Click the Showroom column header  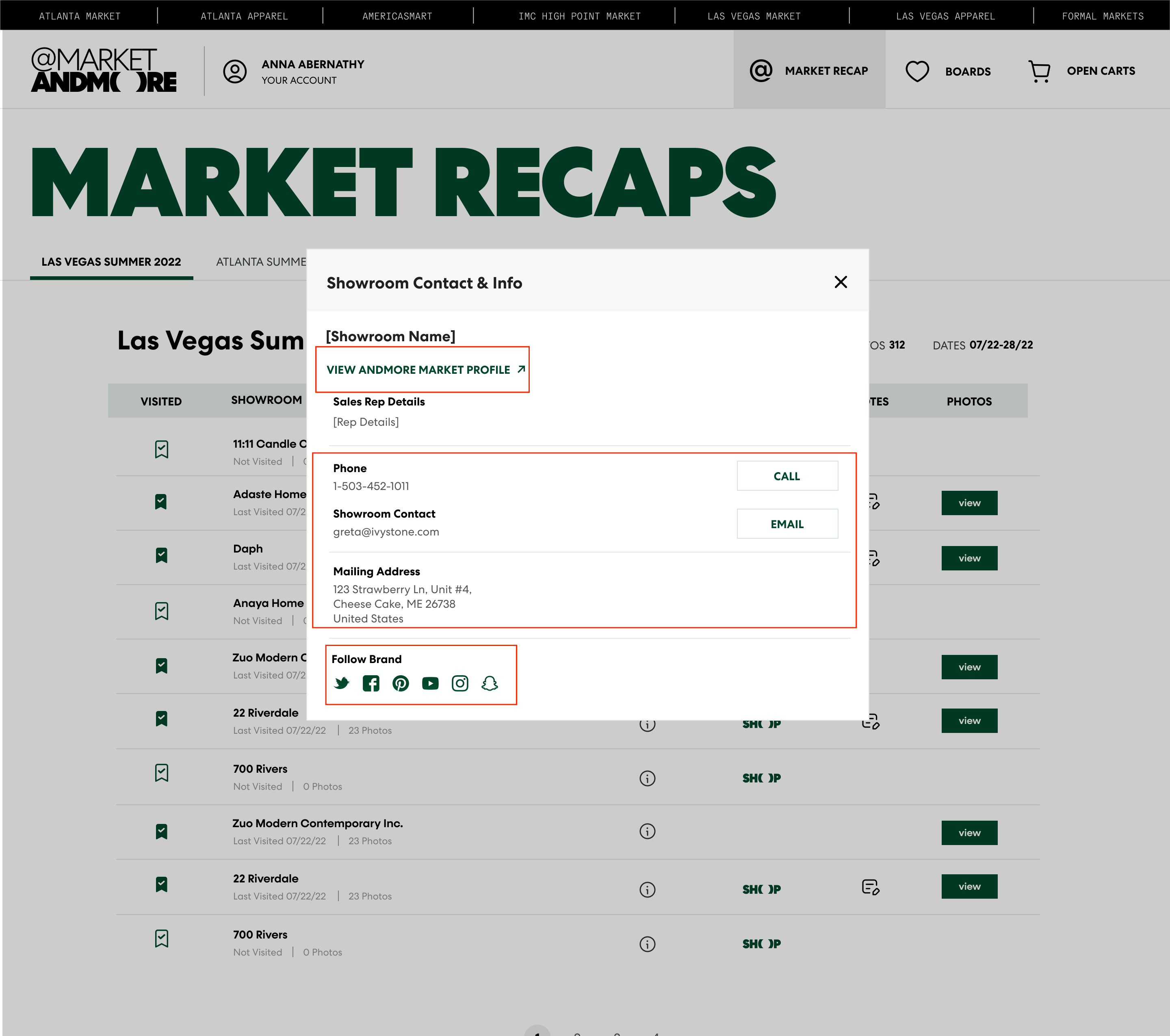266,400
